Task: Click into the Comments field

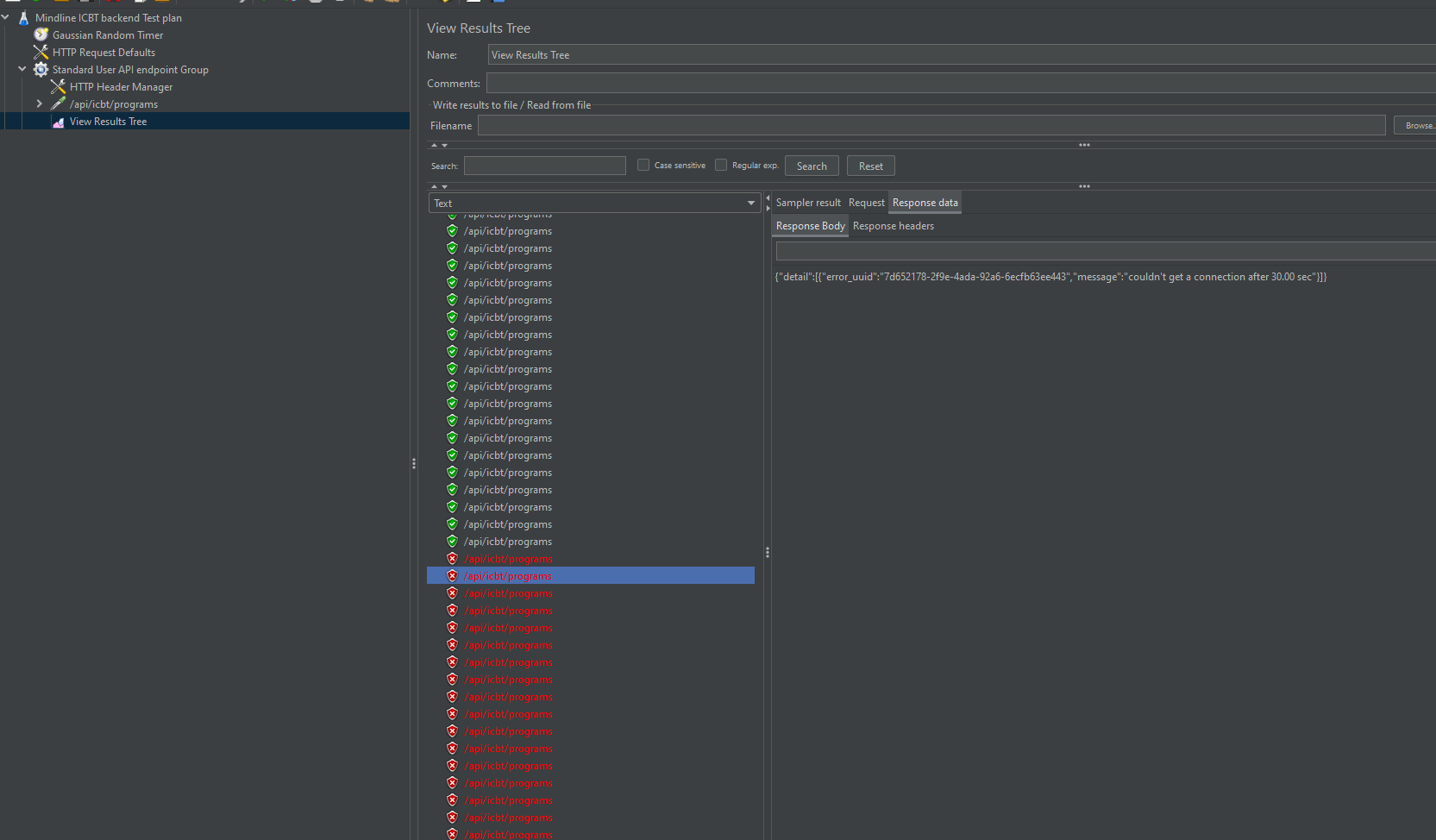Action: (x=961, y=83)
